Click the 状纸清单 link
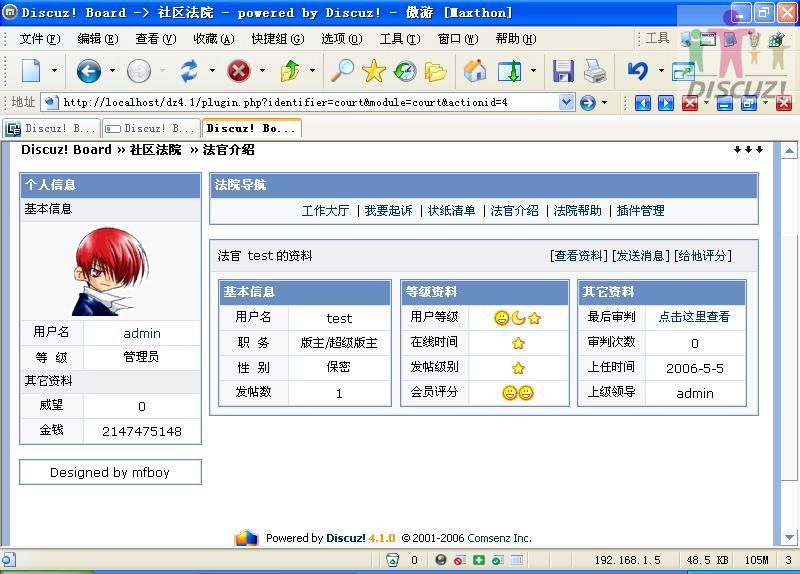 tap(452, 211)
